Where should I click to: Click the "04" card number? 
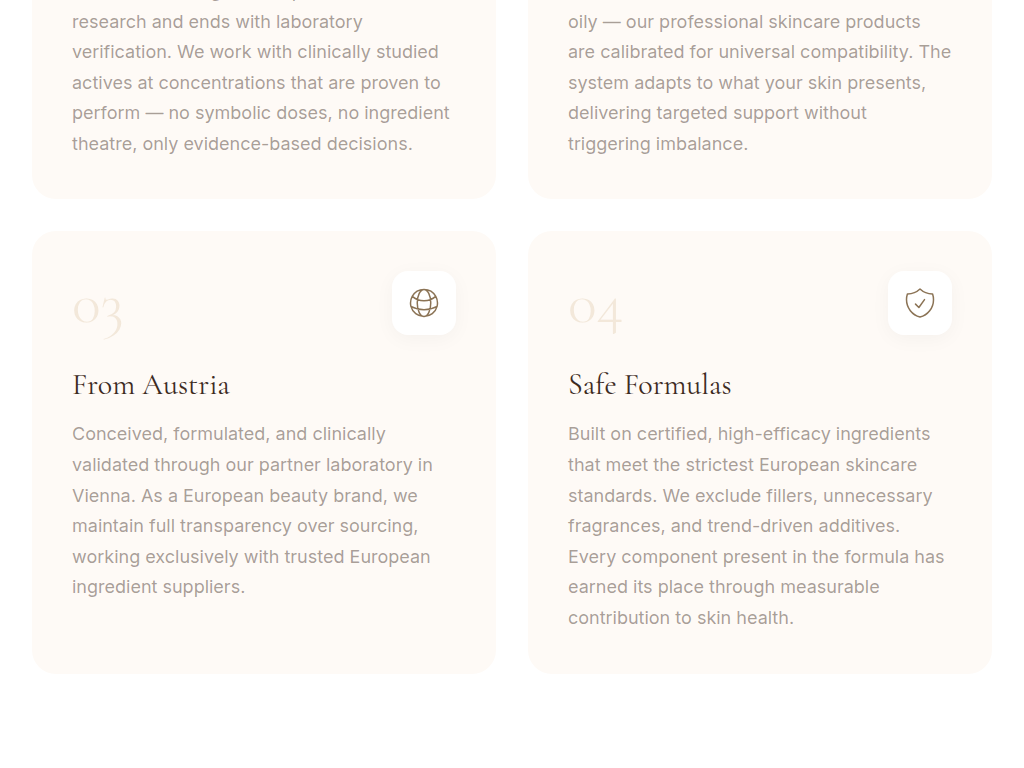point(595,310)
